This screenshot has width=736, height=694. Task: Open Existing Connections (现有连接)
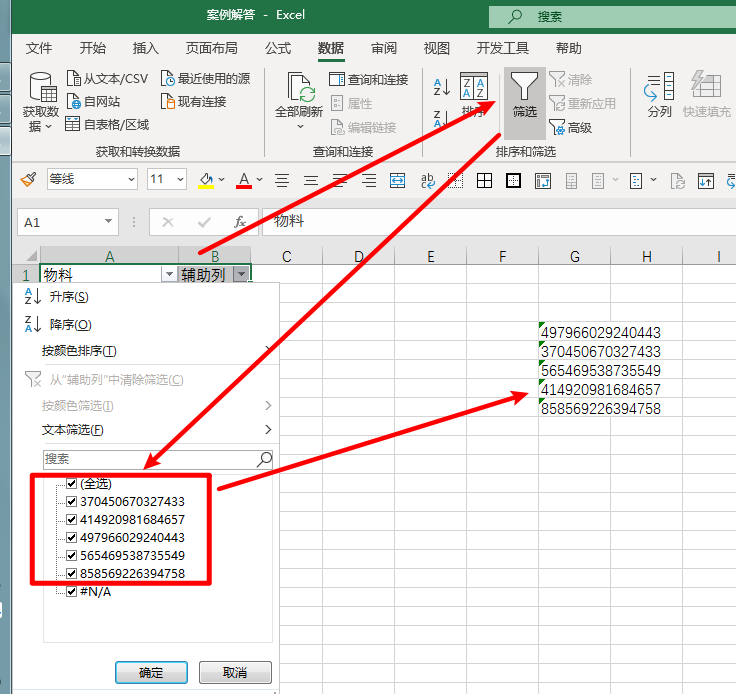pyautogui.click(x=193, y=101)
